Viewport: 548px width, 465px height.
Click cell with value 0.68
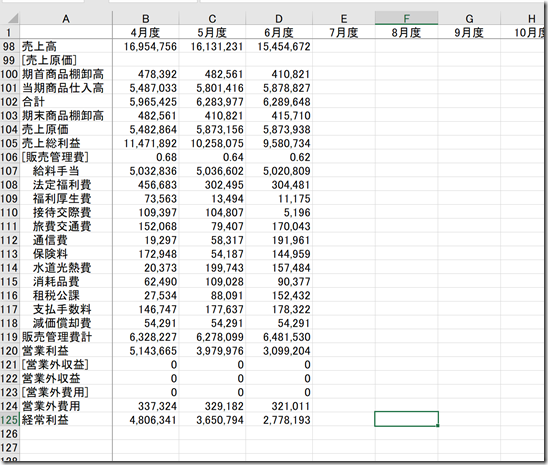tap(146, 157)
